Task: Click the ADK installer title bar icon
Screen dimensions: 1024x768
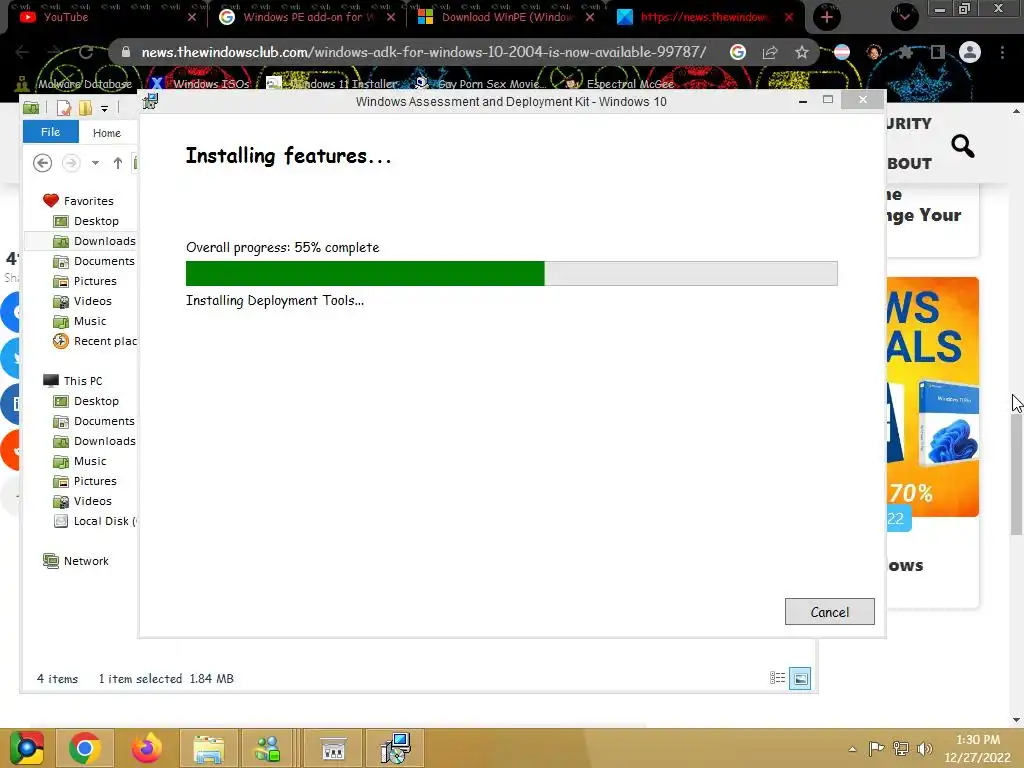Action: point(151,101)
